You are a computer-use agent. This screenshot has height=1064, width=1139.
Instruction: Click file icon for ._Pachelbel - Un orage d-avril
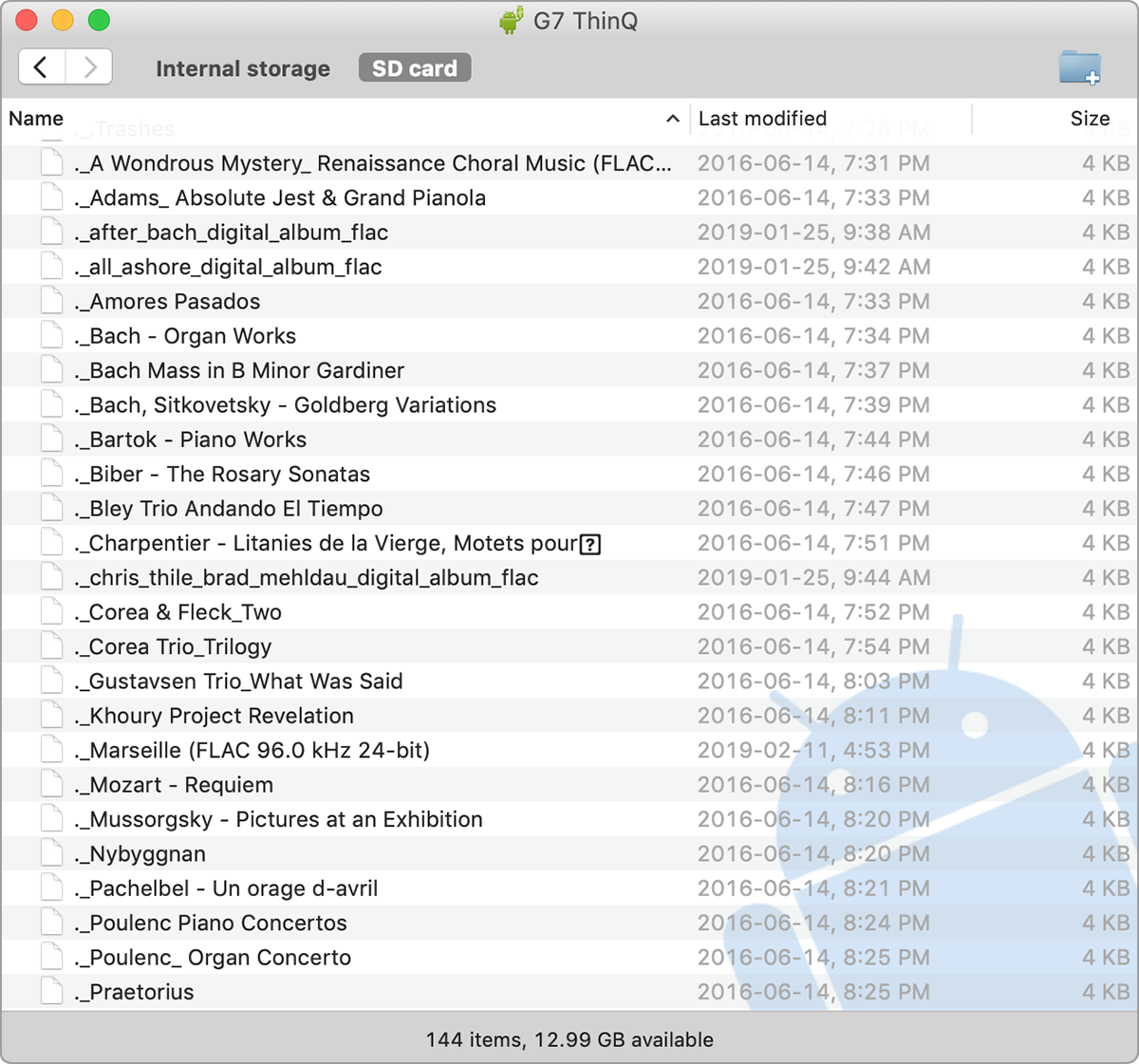tap(52, 888)
